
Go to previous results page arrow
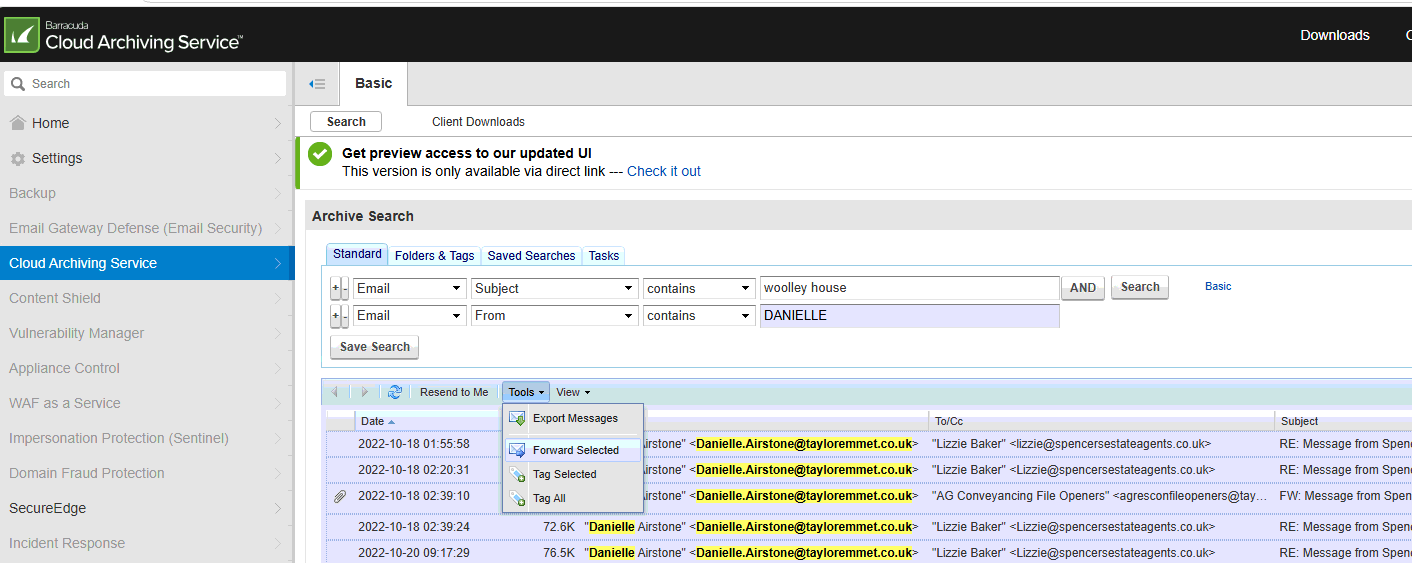pyautogui.click(x=335, y=392)
